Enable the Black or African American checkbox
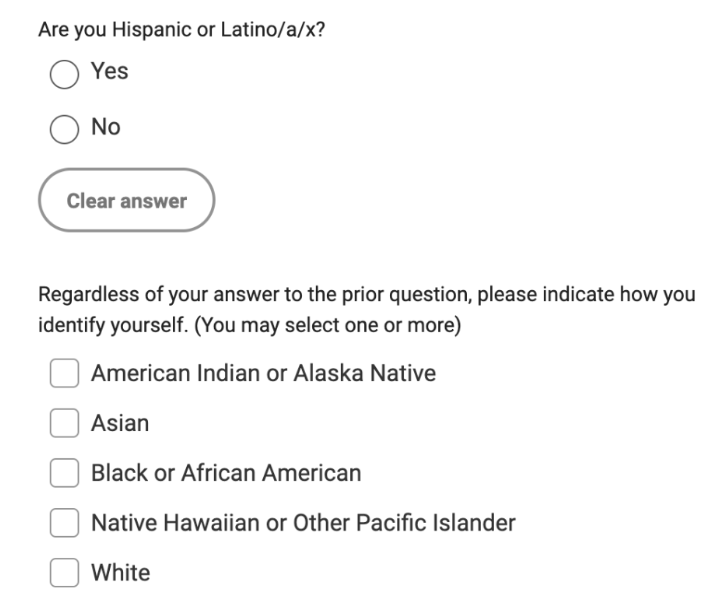The width and height of the screenshot is (721, 608). (65, 474)
